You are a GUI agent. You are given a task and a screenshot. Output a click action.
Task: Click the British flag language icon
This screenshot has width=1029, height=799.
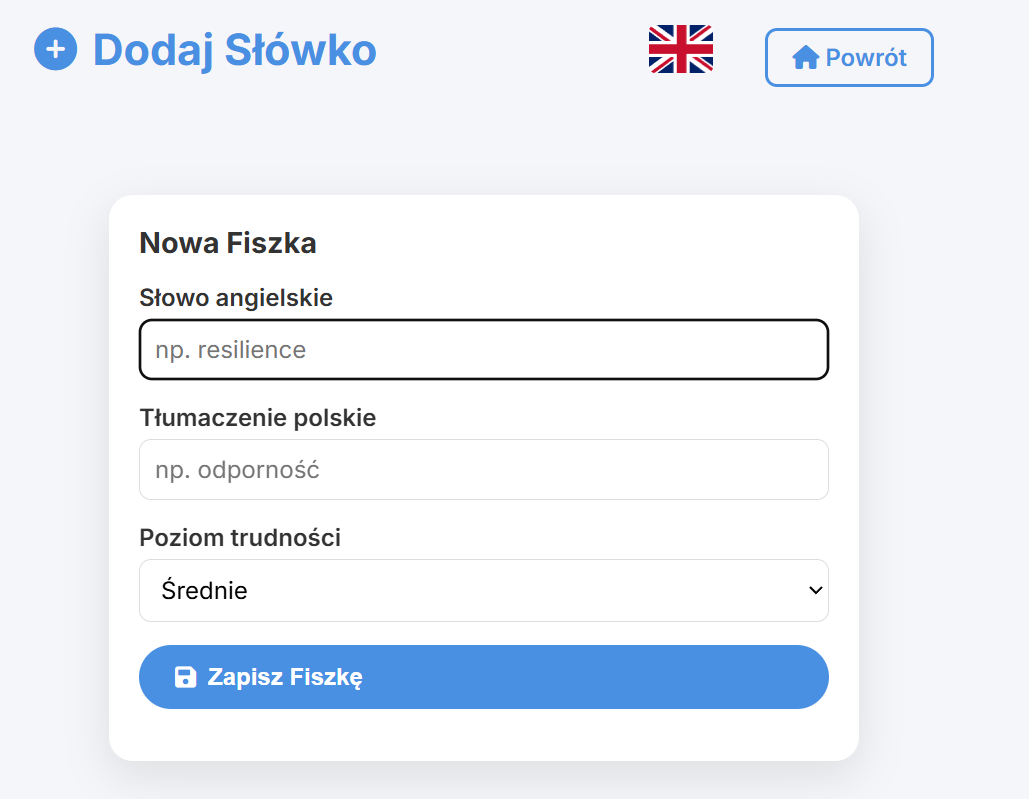[680, 49]
